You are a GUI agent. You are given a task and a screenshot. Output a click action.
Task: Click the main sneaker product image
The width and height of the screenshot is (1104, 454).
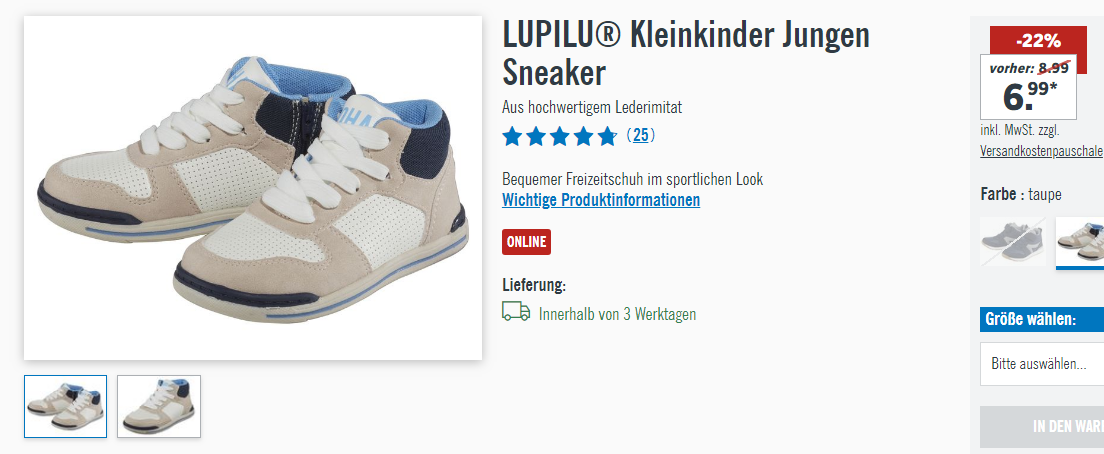click(x=253, y=188)
